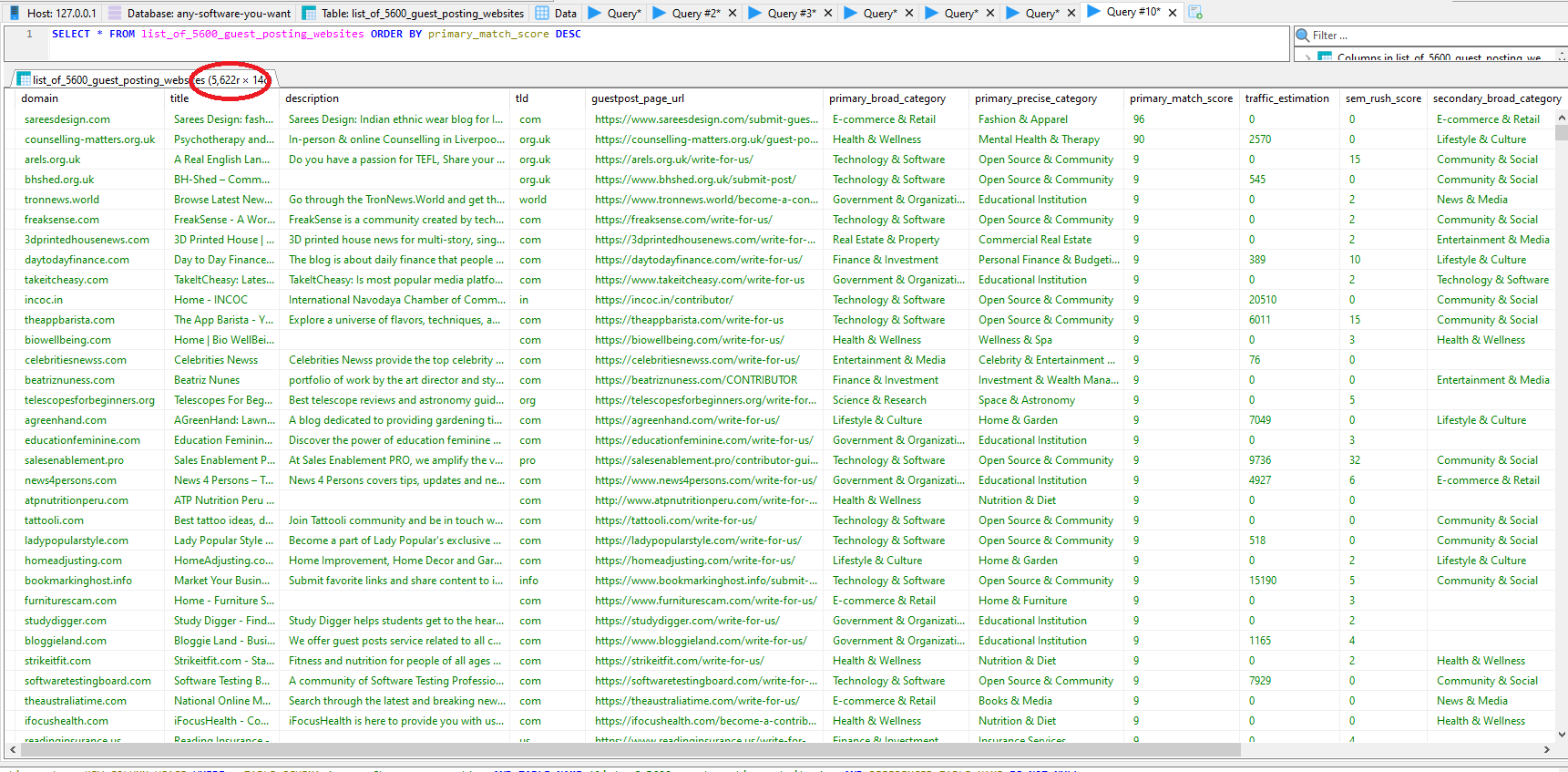Viewport: 1568px width, 772px height.
Task: Sort by the primary_match_score column header
Action: [x=1183, y=98]
